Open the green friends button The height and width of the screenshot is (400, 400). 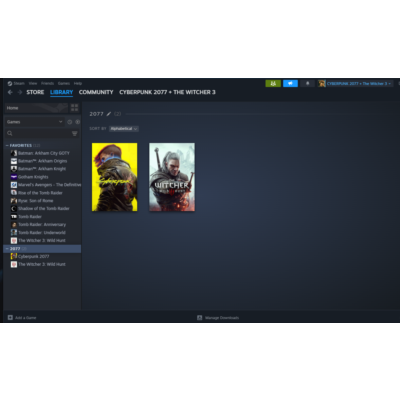coord(273,83)
